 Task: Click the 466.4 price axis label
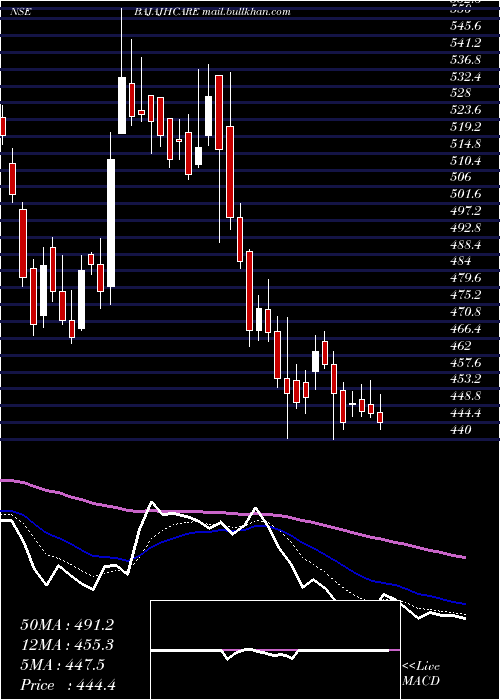pyautogui.click(x=466, y=329)
